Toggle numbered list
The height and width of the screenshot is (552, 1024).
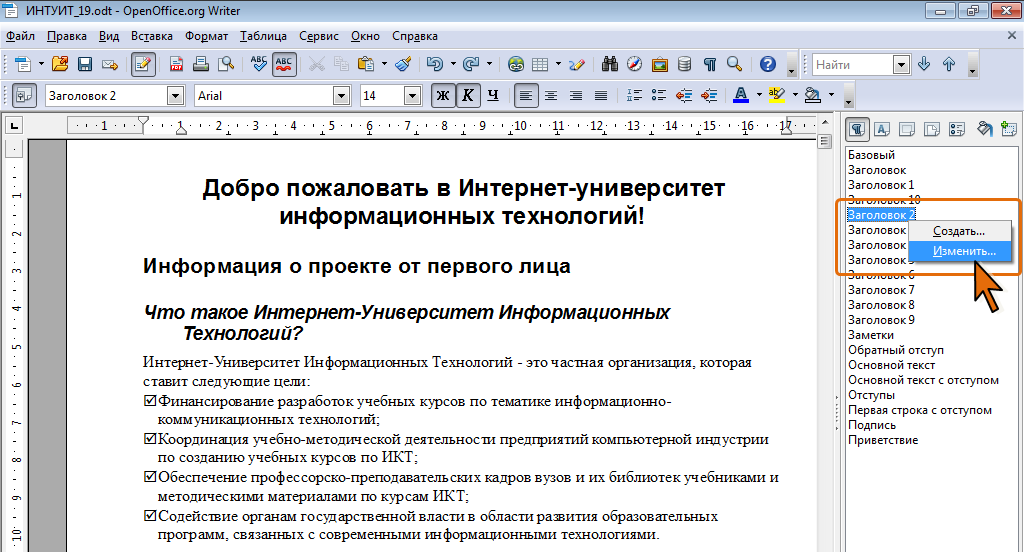[x=634, y=95]
